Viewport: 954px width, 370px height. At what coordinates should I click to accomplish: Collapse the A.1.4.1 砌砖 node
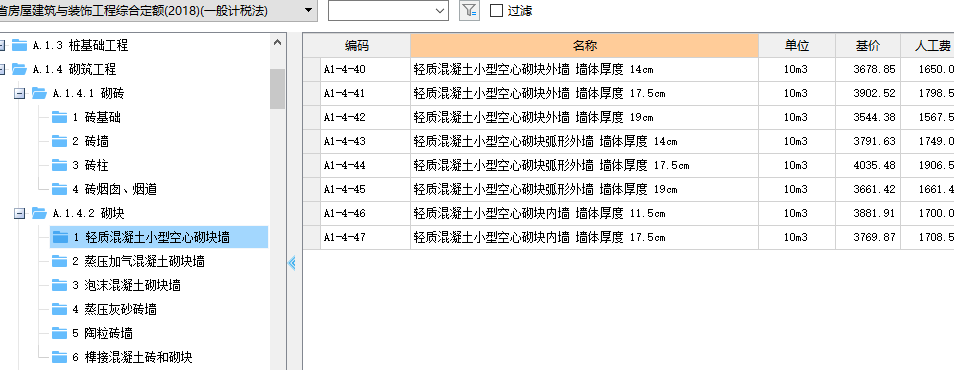(x=19, y=93)
